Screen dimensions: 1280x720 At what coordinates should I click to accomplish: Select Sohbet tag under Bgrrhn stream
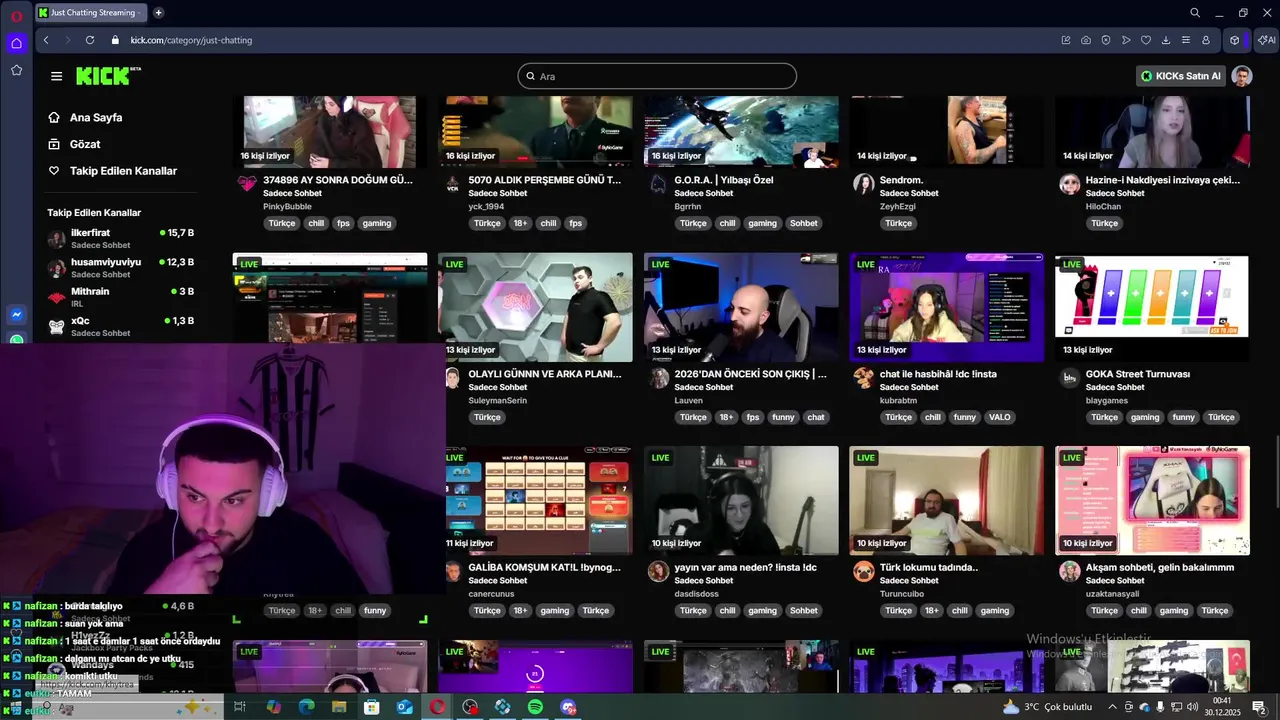(x=803, y=223)
